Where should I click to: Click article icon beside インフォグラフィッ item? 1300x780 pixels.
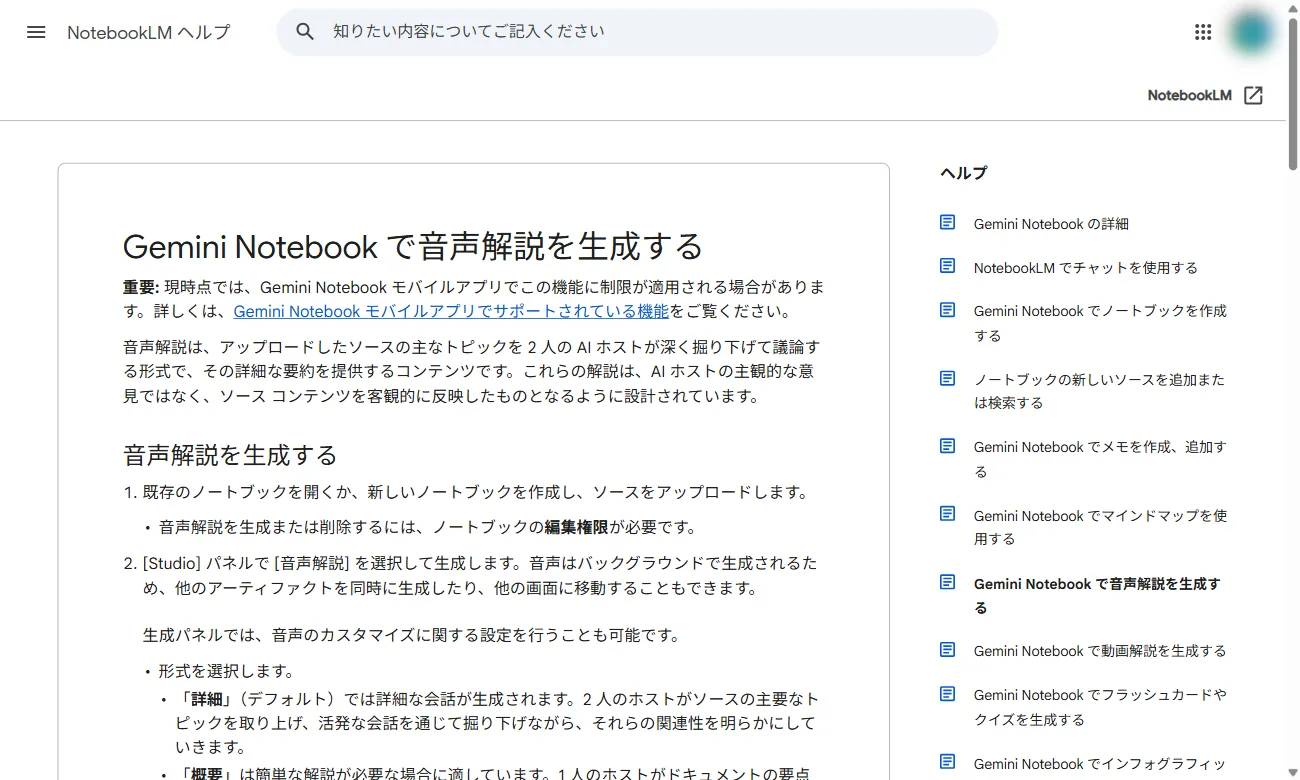[x=947, y=762]
